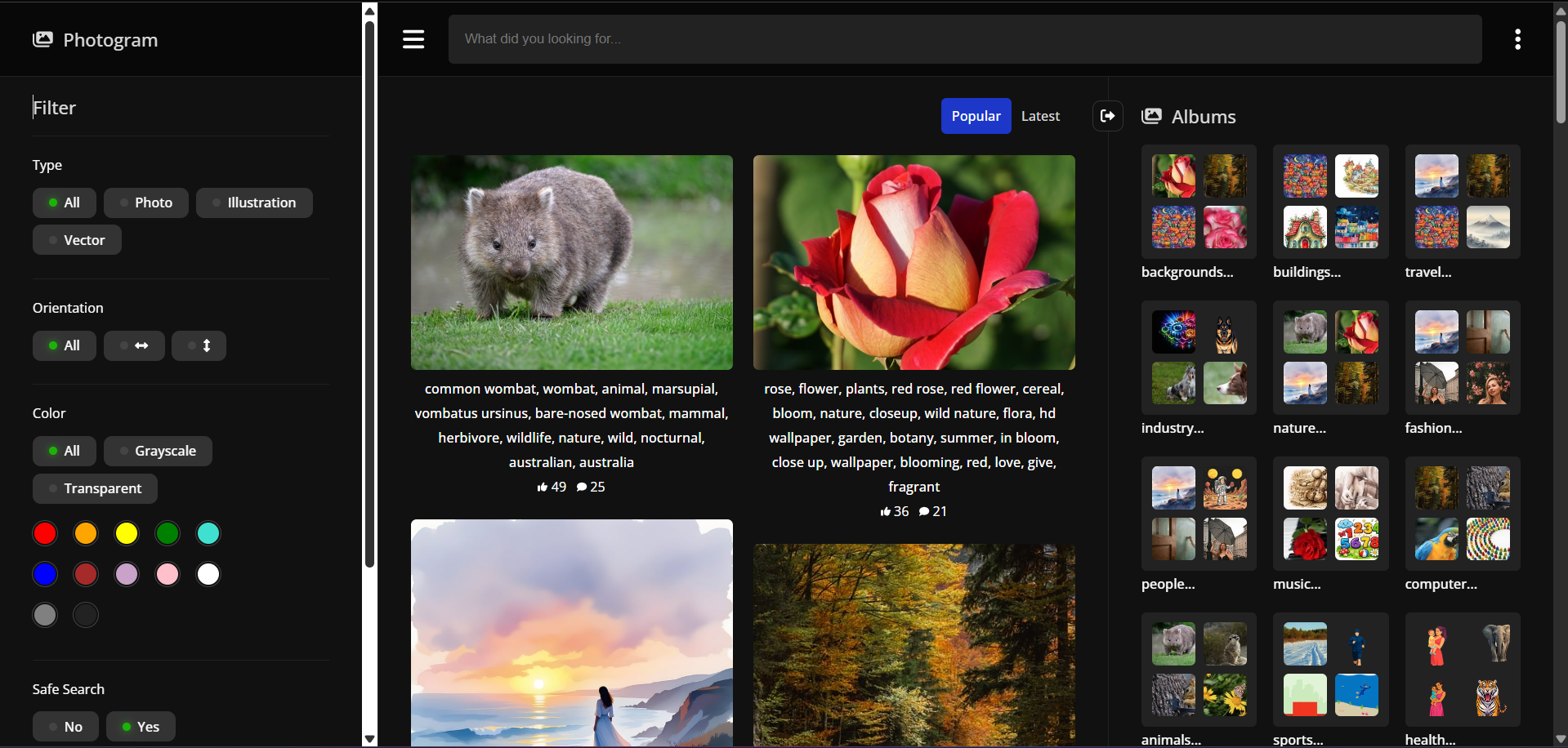
Task: Select vertical orientation icon
Action: click(x=199, y=345)
